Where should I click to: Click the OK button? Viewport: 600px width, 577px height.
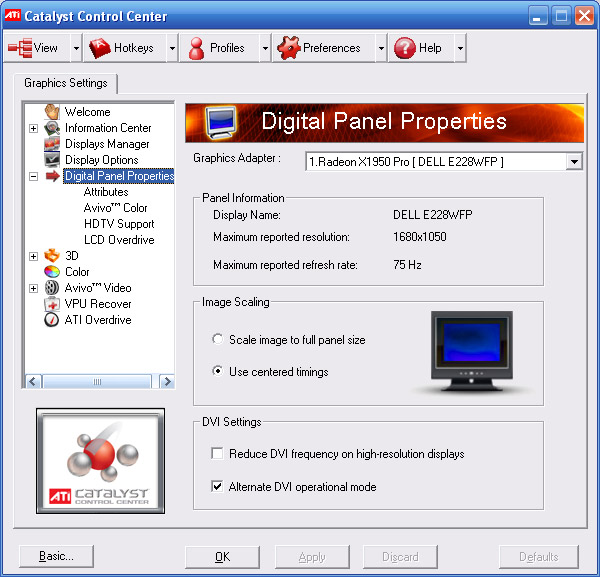pos(222,557)
